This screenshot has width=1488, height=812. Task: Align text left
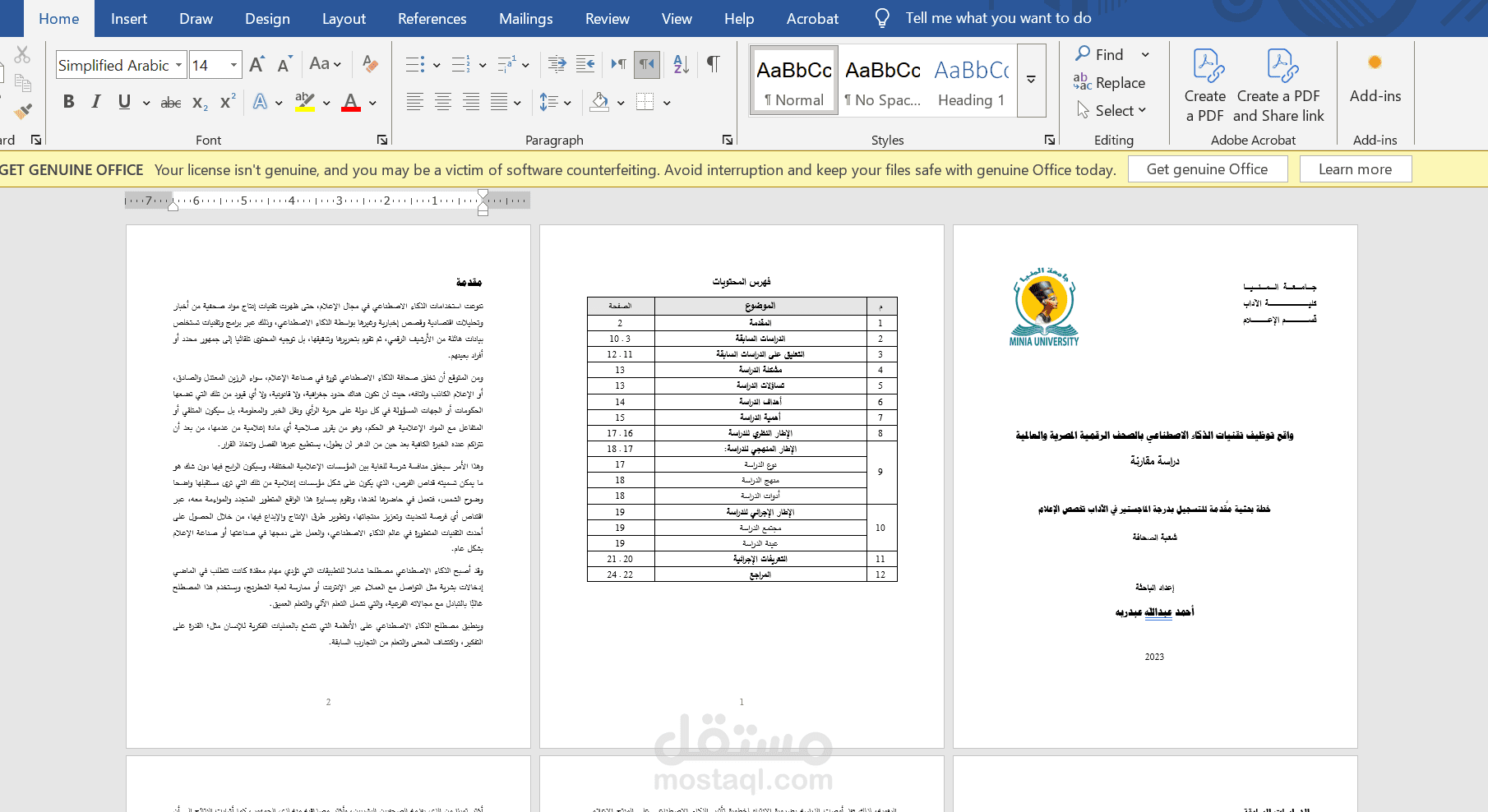tap(415, 102)
